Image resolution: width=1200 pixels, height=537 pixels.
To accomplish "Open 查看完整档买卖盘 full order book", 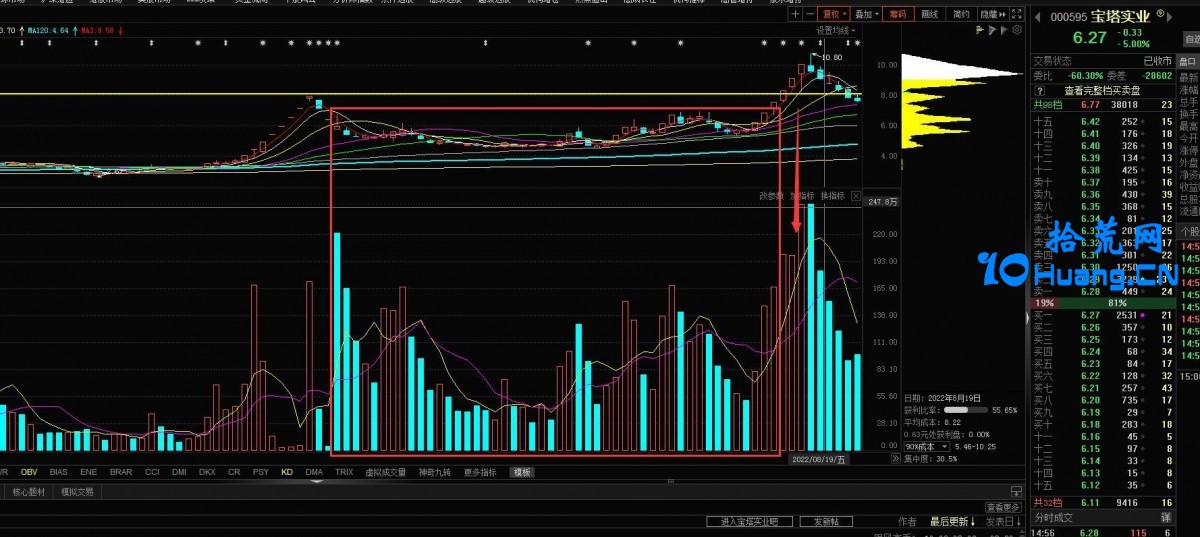I will (x=1104, y=89).
